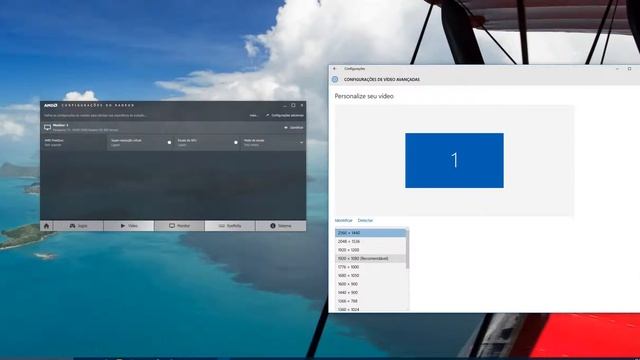Choose the 1680 × 1050 resolution
This screenshot has height=360, width=640.
tap(371, 276)
